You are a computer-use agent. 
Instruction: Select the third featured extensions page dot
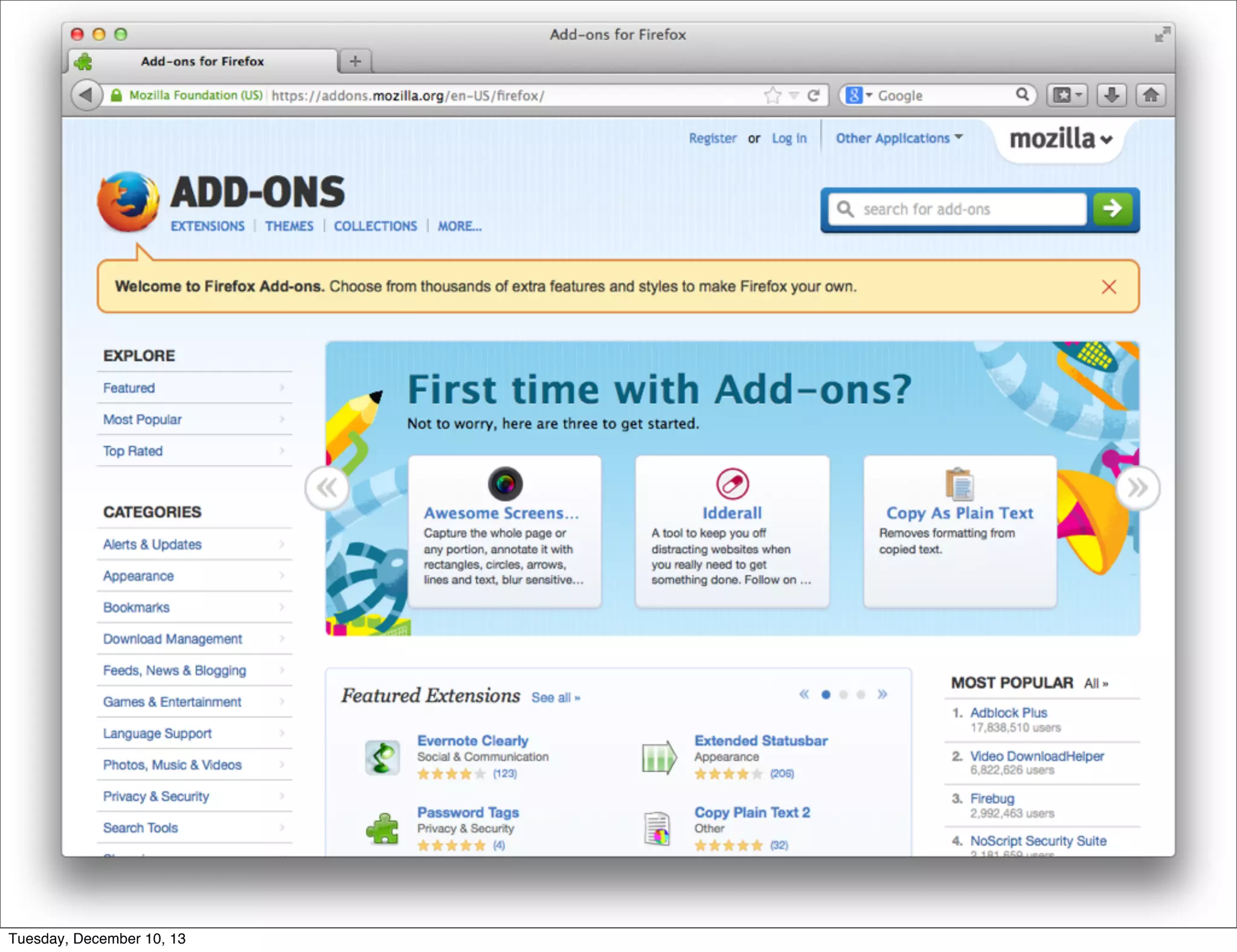(861, 695)
